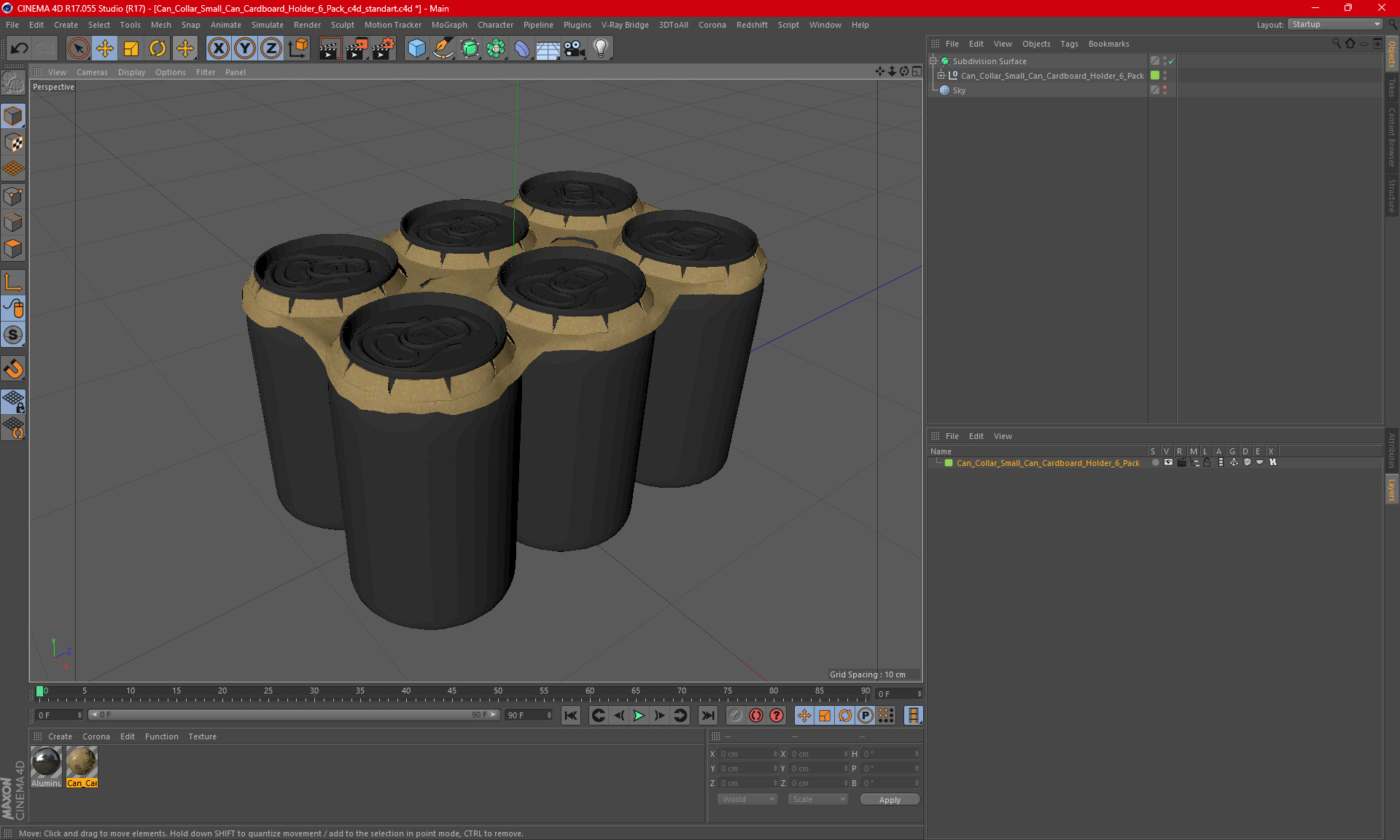The width and height of the screenshot is (1400, 840).
Task: Switch to Points mode
Action: [x=13, y=196]
